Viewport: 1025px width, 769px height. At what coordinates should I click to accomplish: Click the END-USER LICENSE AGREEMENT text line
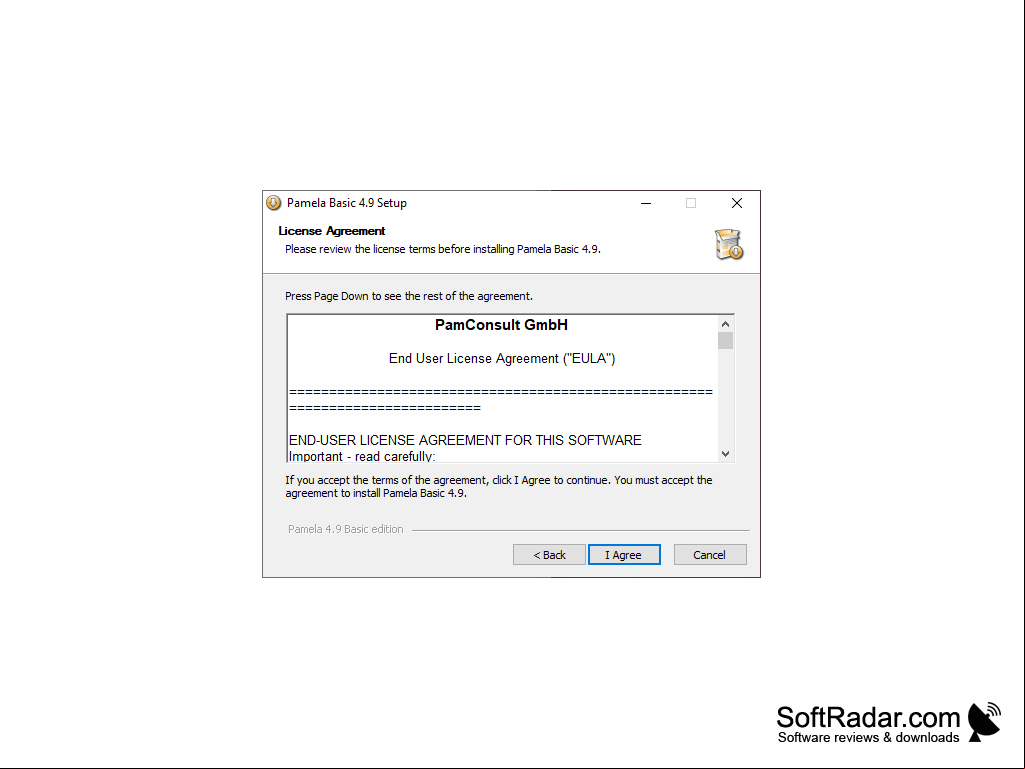click(465, 440)
